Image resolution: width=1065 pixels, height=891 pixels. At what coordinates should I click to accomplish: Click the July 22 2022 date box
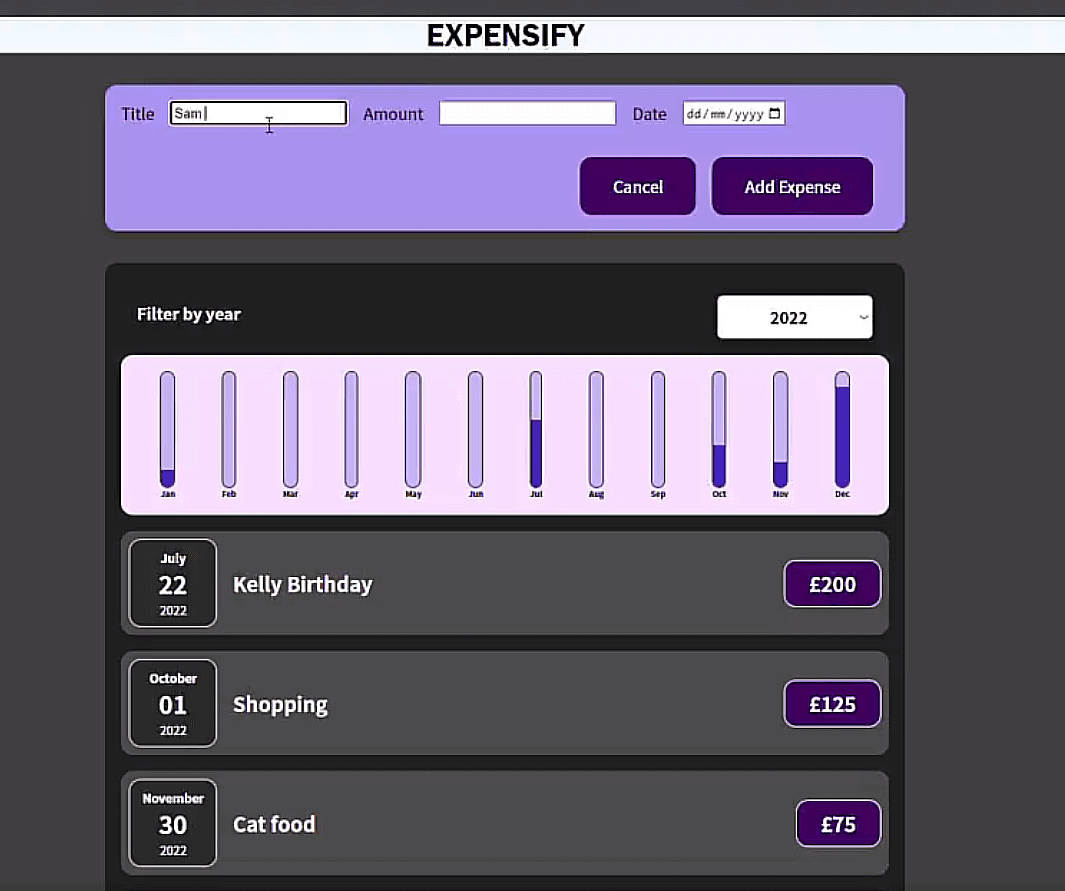(x=173, y=584)
